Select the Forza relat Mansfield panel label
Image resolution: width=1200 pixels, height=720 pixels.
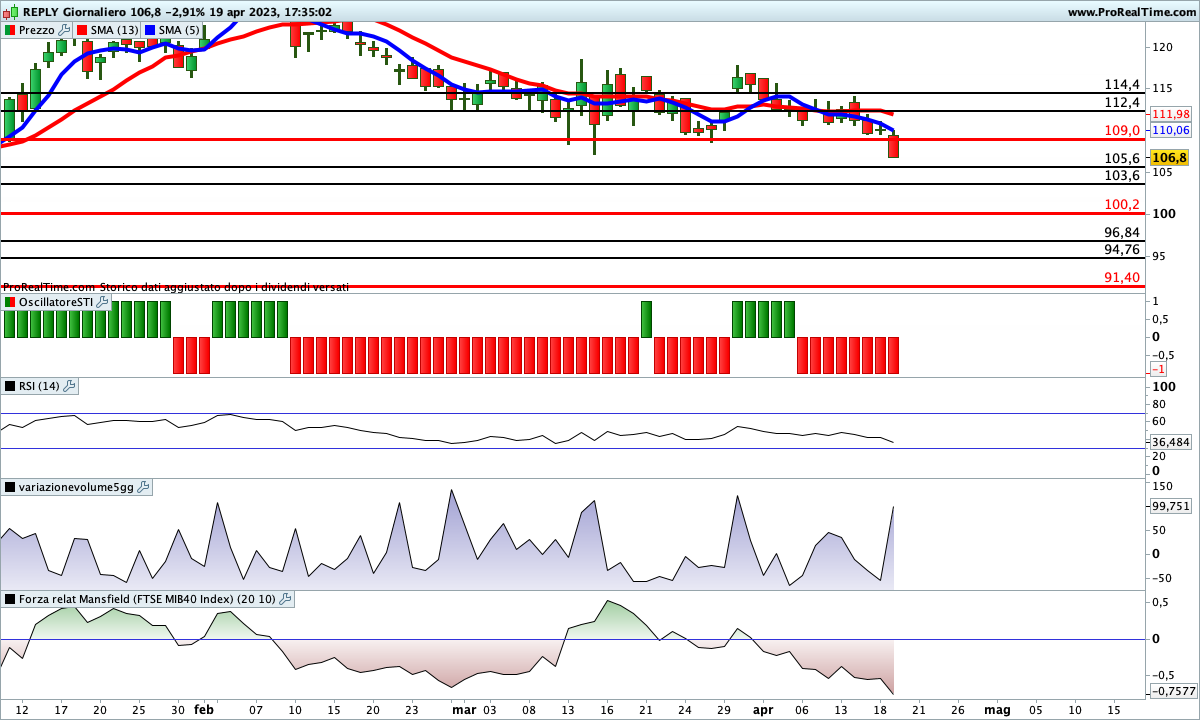pos(148,599)
